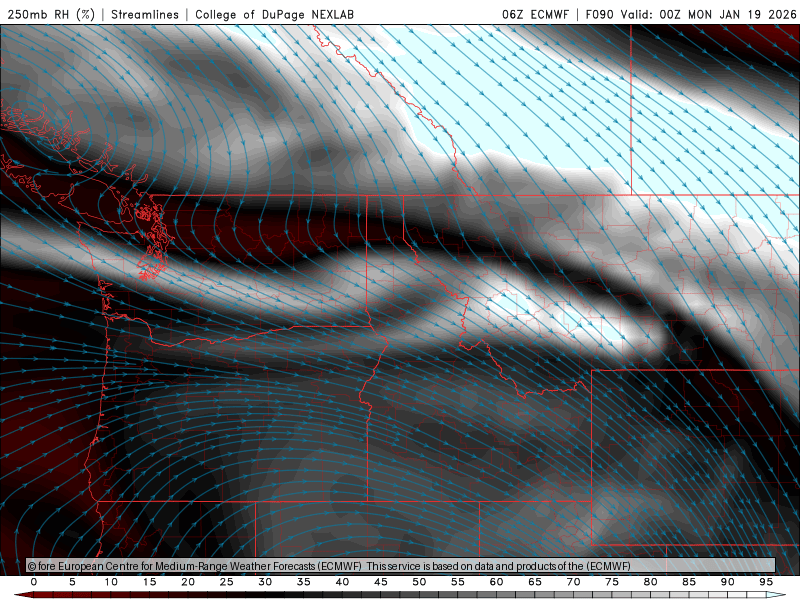Click the '06Z ECMWF' model run label
The image size is (800, 600).
tap(535, 14)
